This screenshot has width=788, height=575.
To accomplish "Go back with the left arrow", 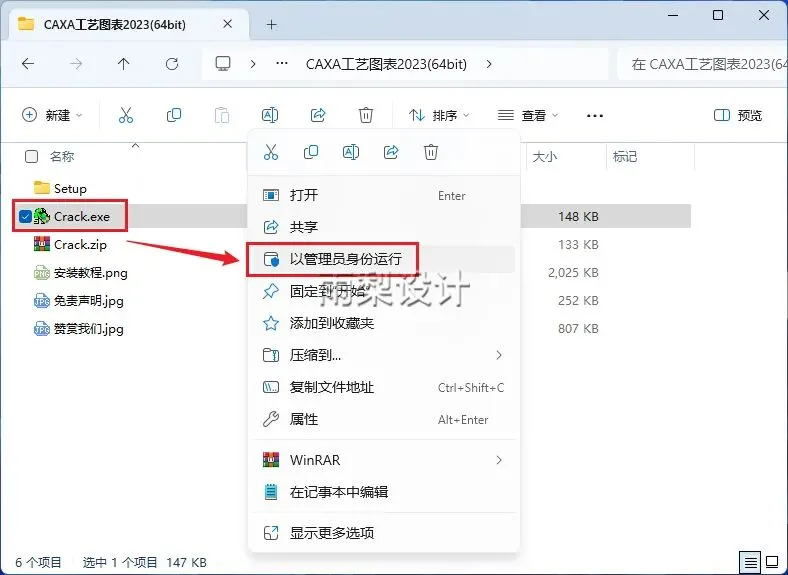I will pos(28,64).
